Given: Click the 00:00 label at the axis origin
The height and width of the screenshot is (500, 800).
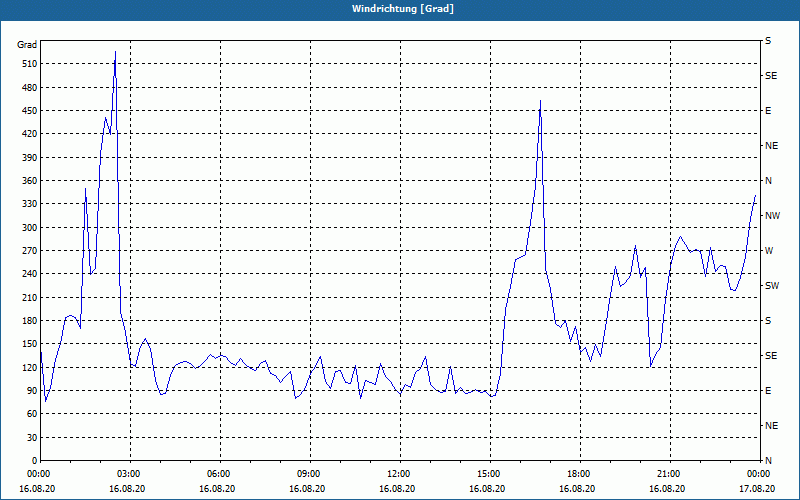Looking at the screenshot, I should [x=37, y=474].
